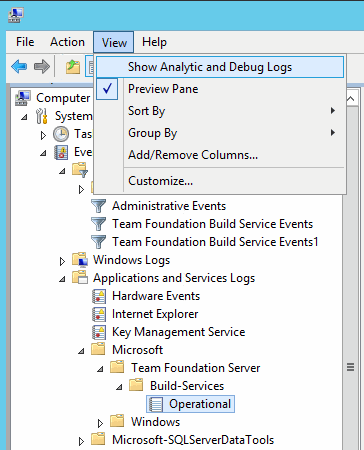Click the tree pane scrollbar thumb
364x450 pixels.
[x=350, y=367]
